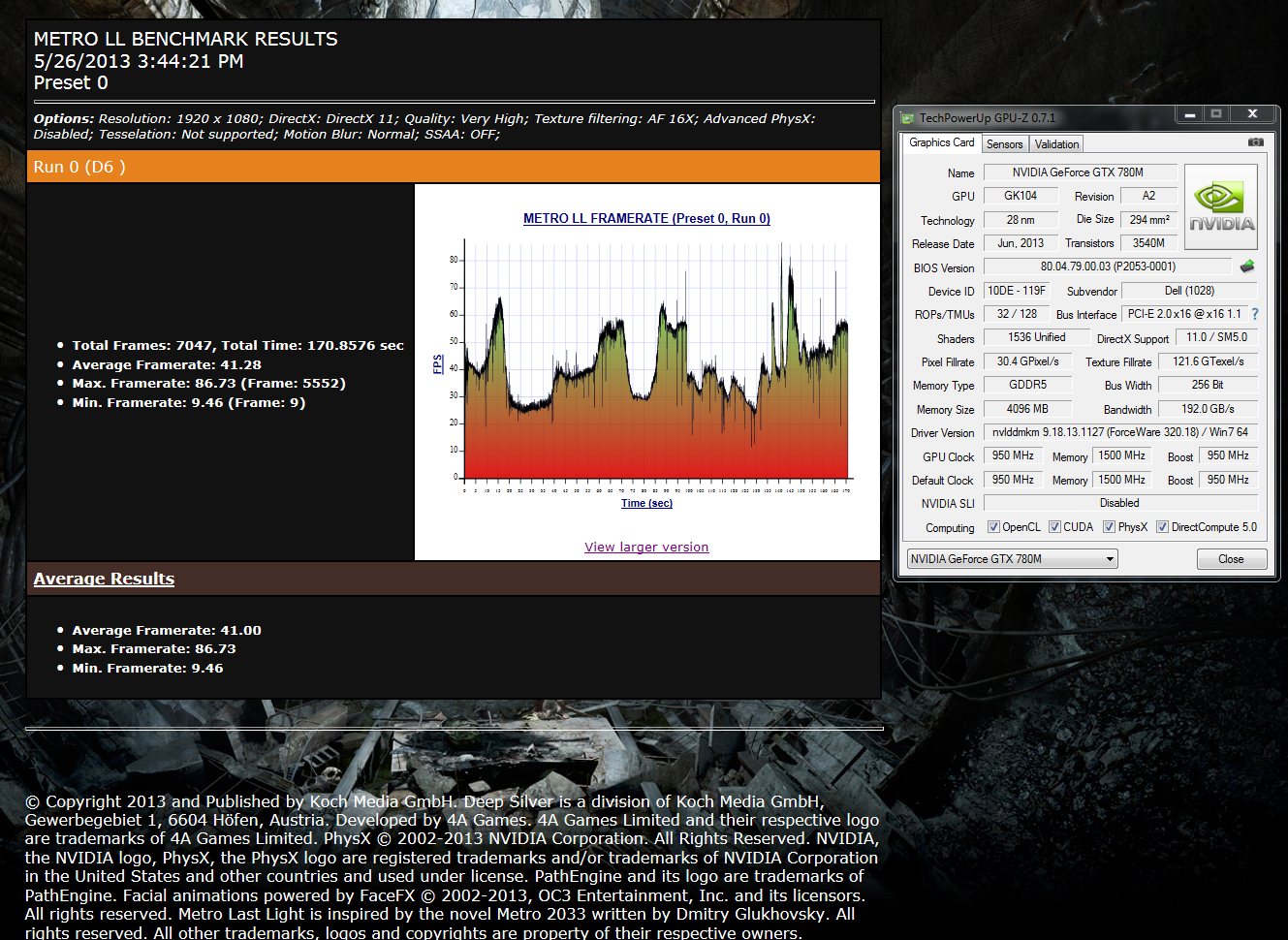This screenshot has width=1288, height=940.
Task: Open the GPU selection dropdown
Action: click(x=1012, y=559)
